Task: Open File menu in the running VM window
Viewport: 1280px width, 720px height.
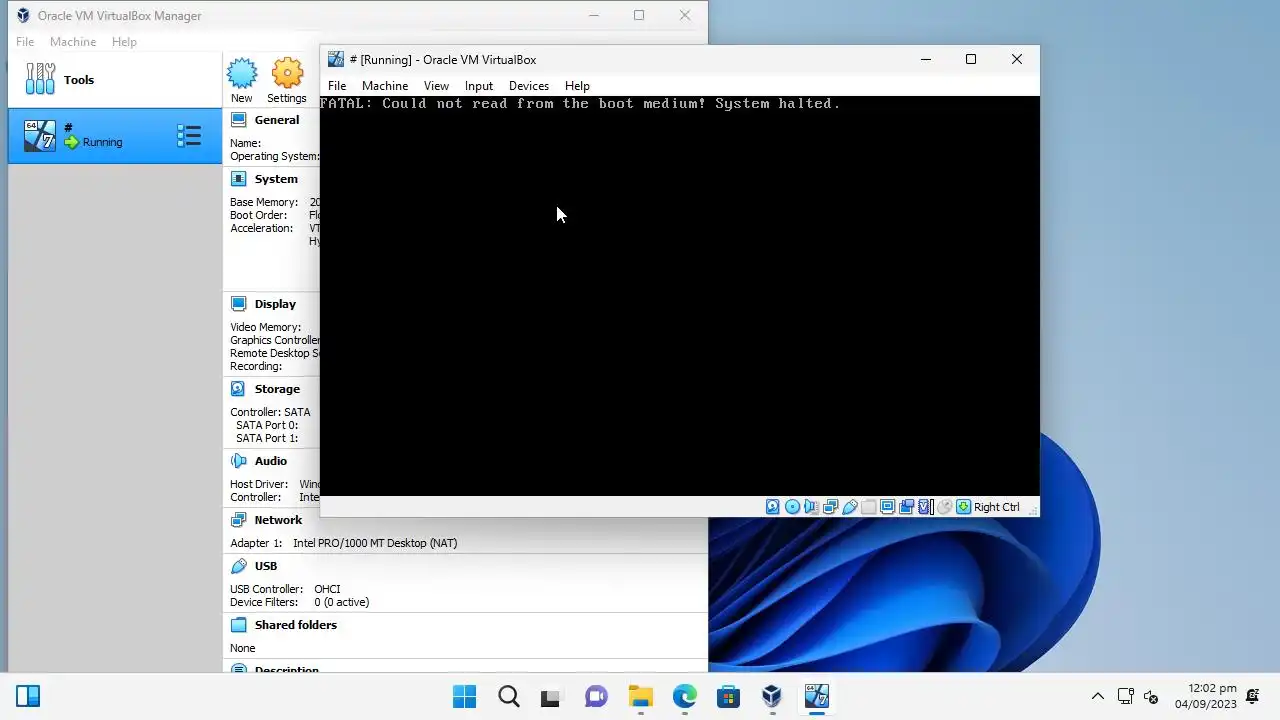Action: [337, 86]
